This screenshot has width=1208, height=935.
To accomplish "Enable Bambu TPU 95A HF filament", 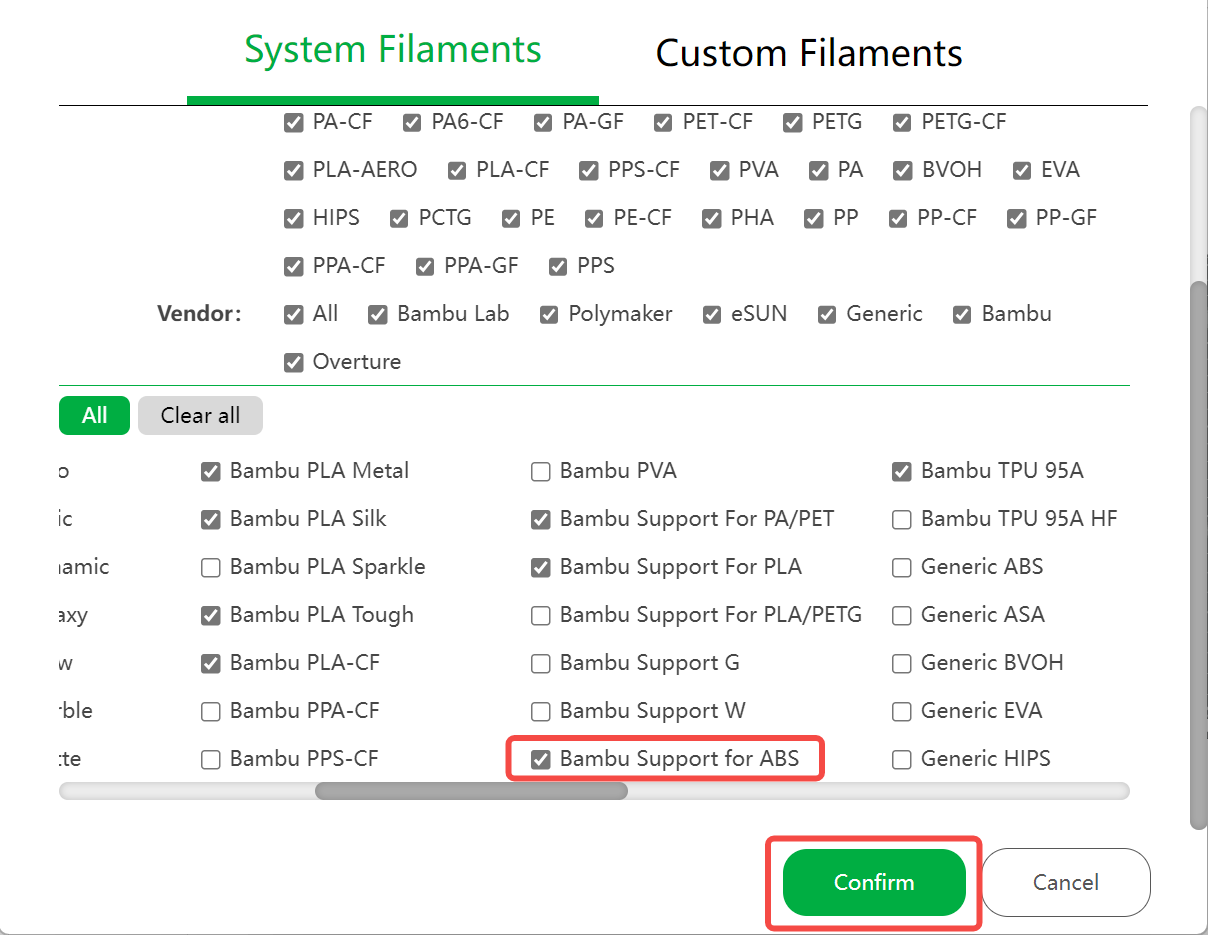I will pyautogui.click(x=901, y=519).
